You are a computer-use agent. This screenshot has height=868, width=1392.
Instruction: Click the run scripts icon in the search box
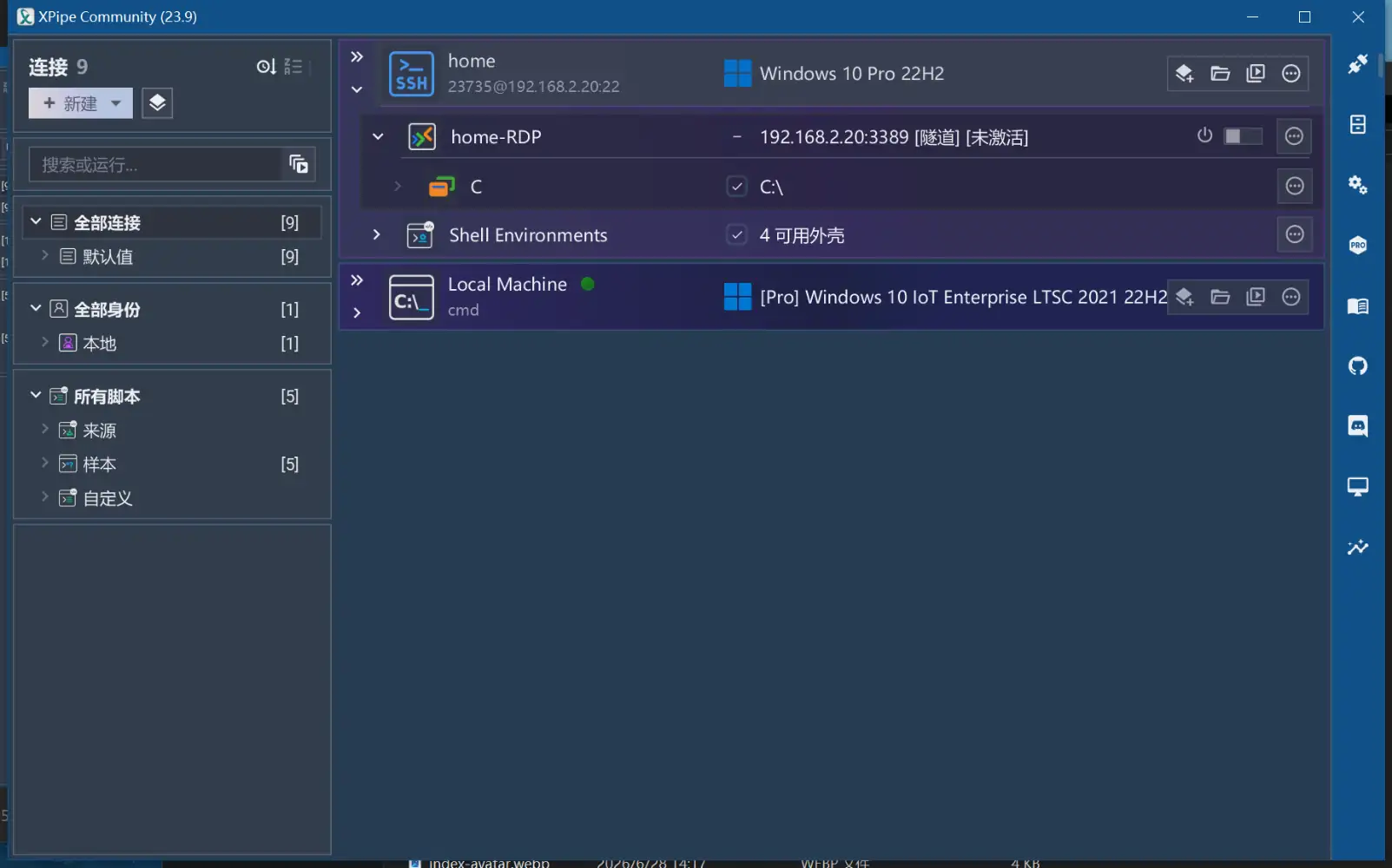pyautogui.click(x=299, y=164)
